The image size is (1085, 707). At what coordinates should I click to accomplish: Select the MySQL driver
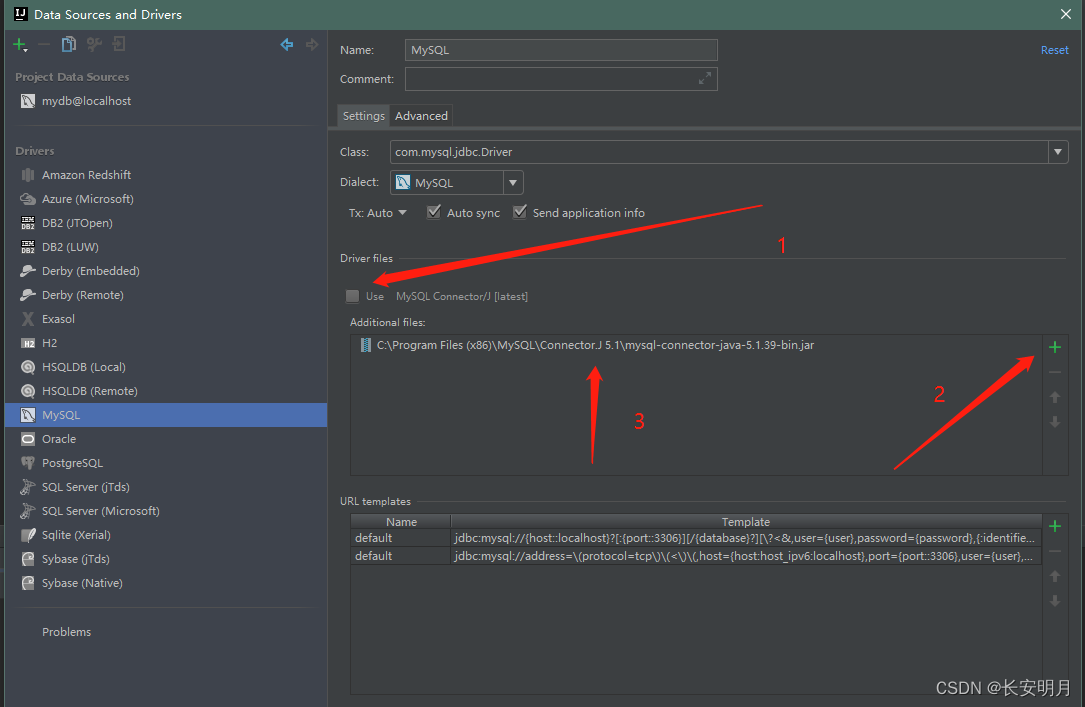166,415
